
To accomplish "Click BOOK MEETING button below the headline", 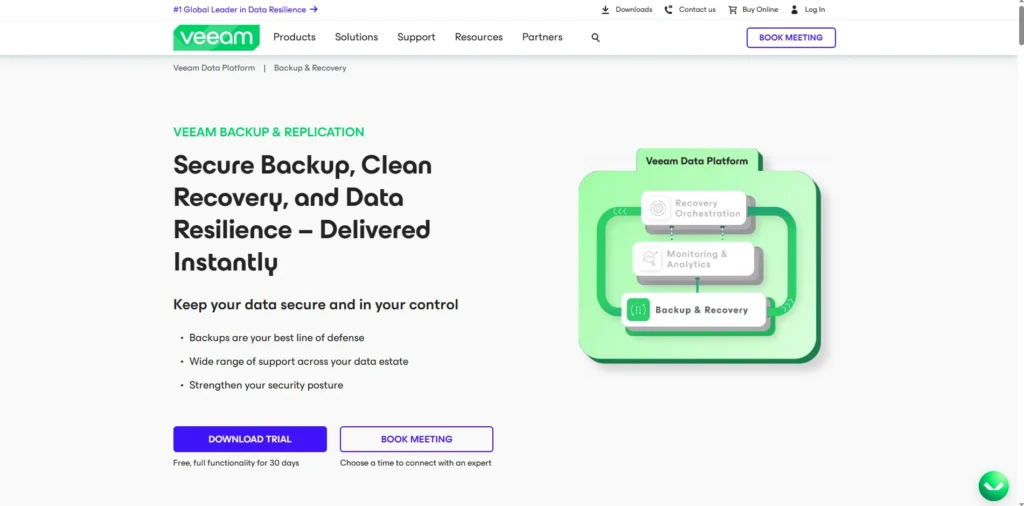I will (x=417, y=439).
